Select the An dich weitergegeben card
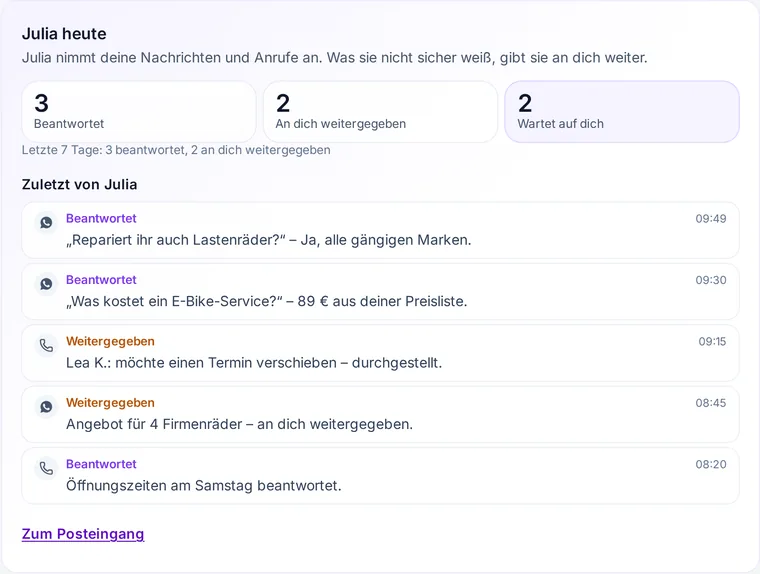Screen dimensions: 760x574 point(380,112)
